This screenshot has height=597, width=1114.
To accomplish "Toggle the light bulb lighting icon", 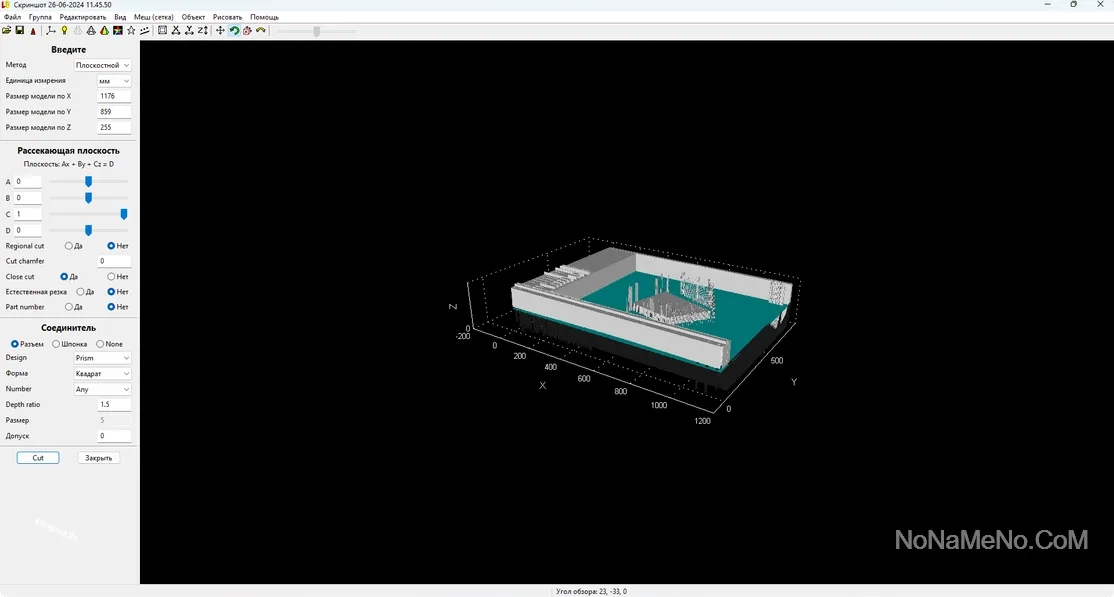I will tap(65, 31).
